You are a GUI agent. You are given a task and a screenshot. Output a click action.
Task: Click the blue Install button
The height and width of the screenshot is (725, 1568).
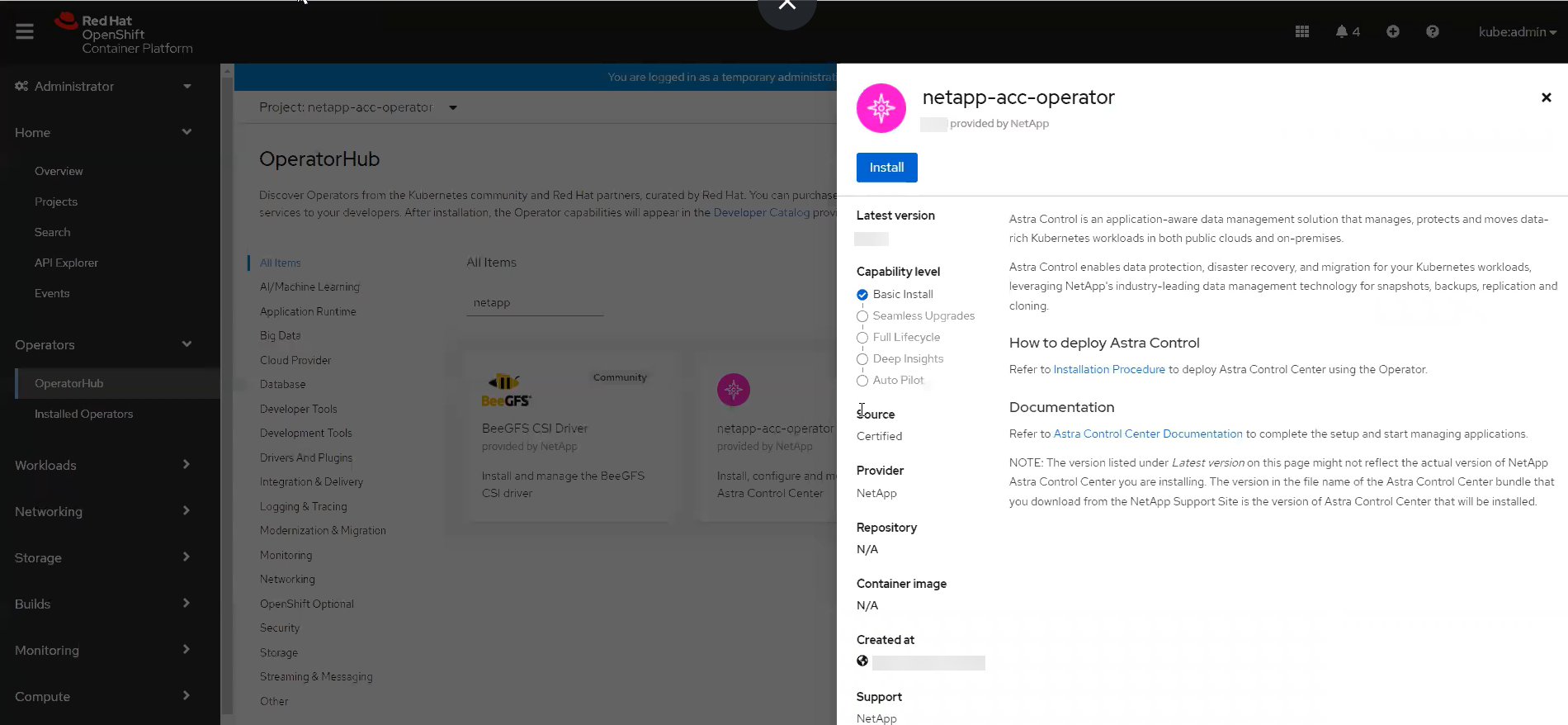pos(886,168)
